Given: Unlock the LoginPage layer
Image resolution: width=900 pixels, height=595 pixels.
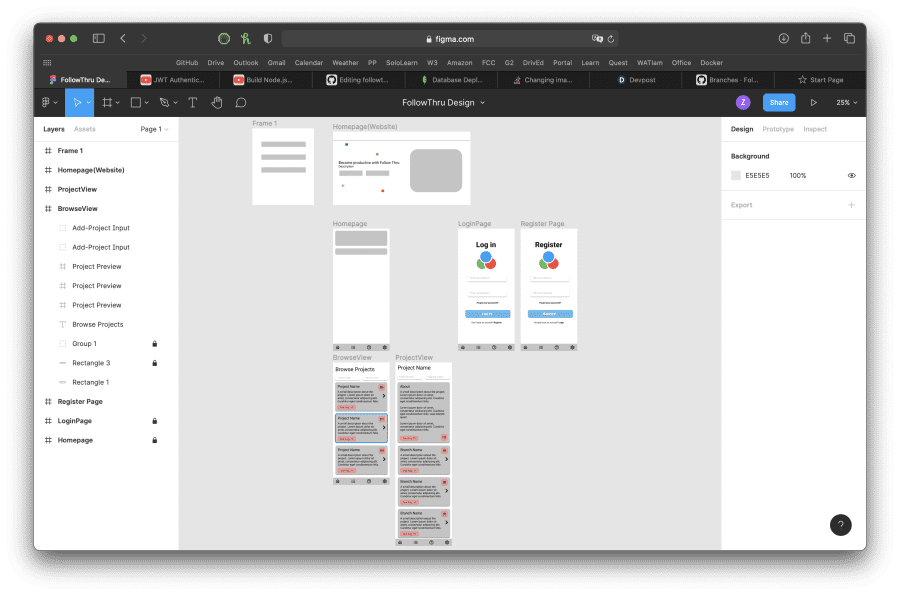Looking at the screenshot, I should tap(154, 421).
